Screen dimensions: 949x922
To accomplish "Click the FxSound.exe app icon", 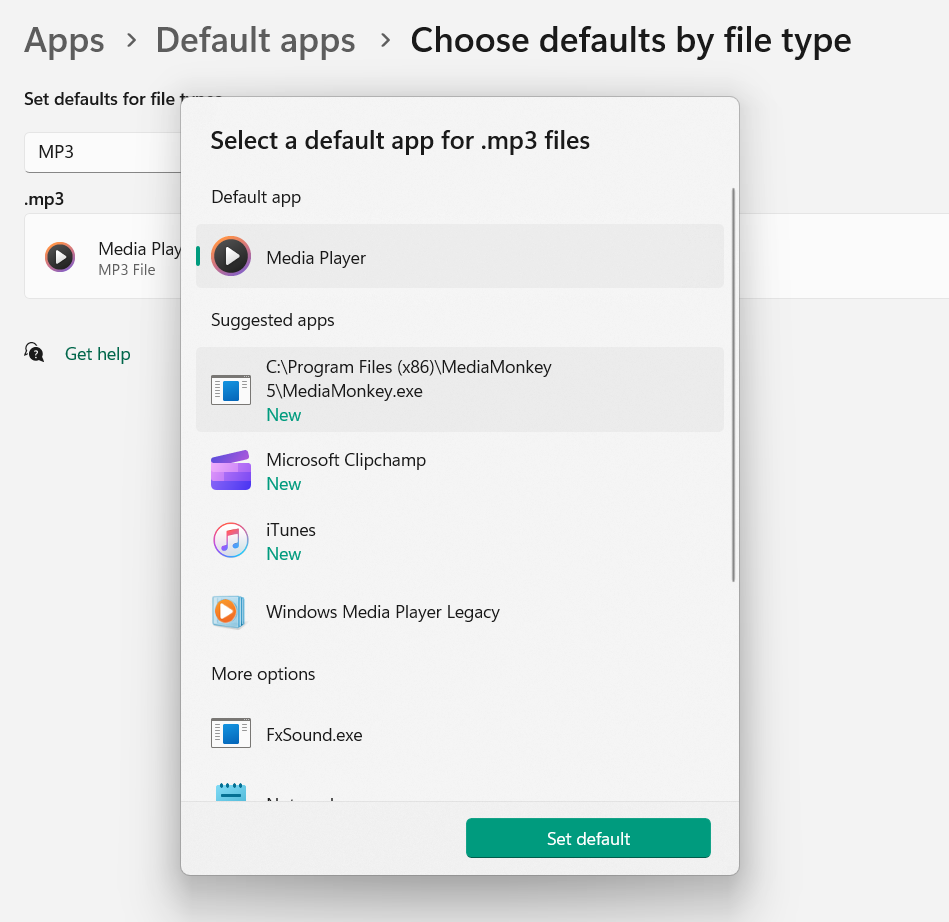I will 231,734.
